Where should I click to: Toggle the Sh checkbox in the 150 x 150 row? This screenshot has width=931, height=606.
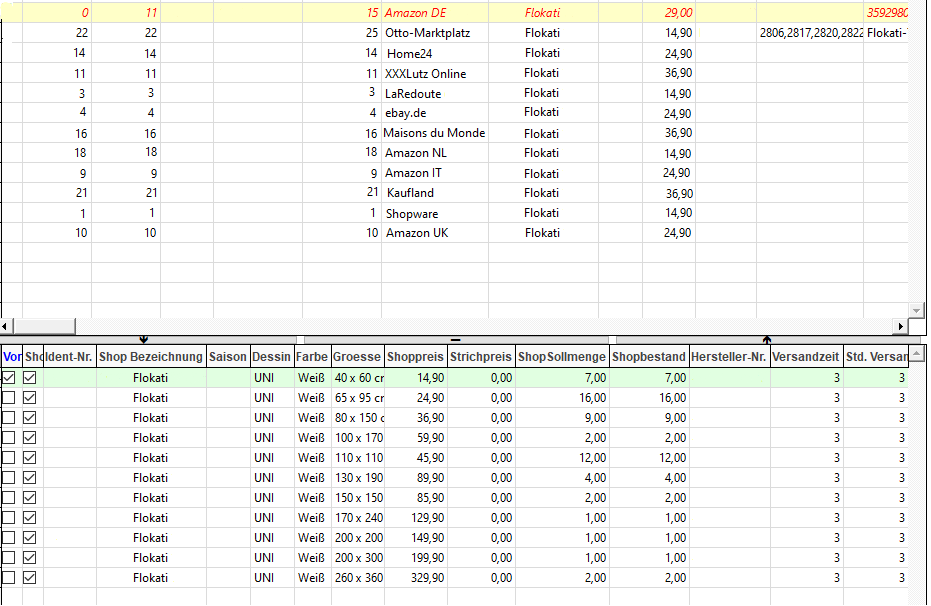pos(30,497)
